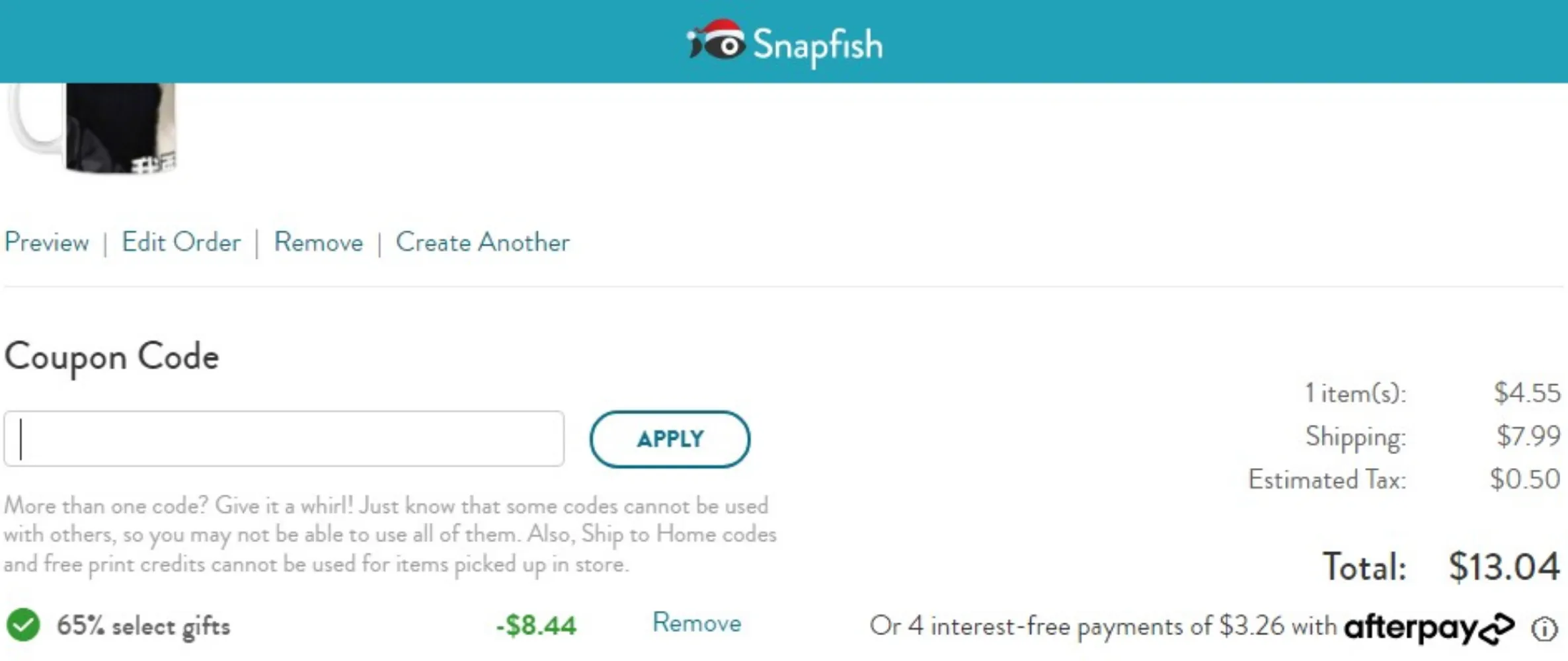The height and width of the screenshot is (661, 1568).
Task: Open the Afterpay info circle icon
Action: coord(1544,629)
